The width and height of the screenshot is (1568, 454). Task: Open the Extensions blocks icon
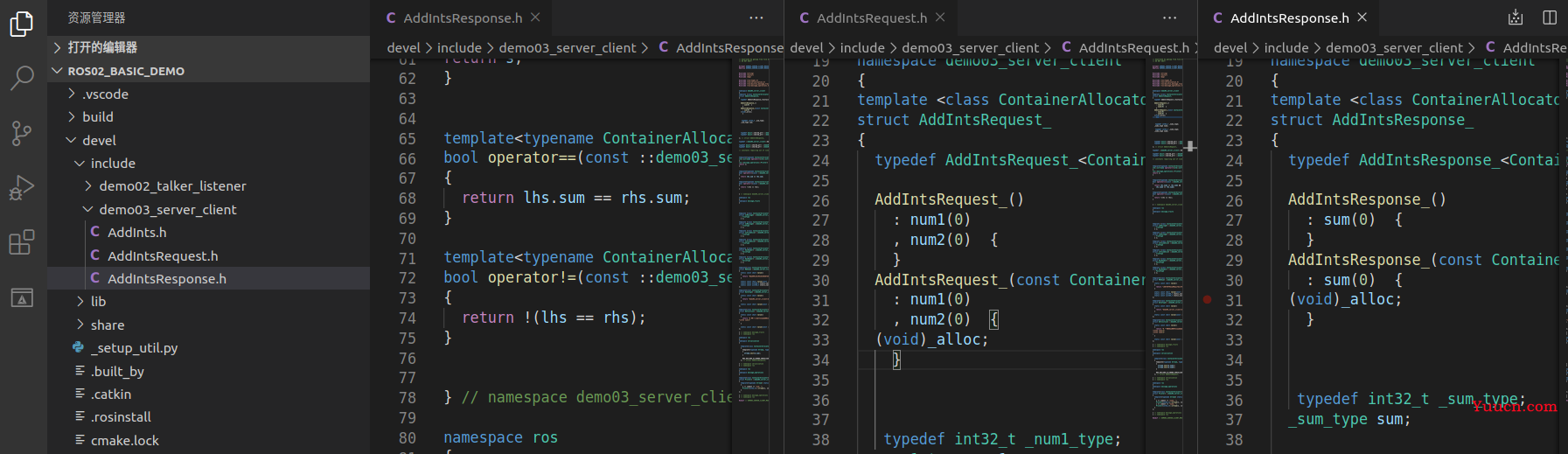[x=22, y=242]
